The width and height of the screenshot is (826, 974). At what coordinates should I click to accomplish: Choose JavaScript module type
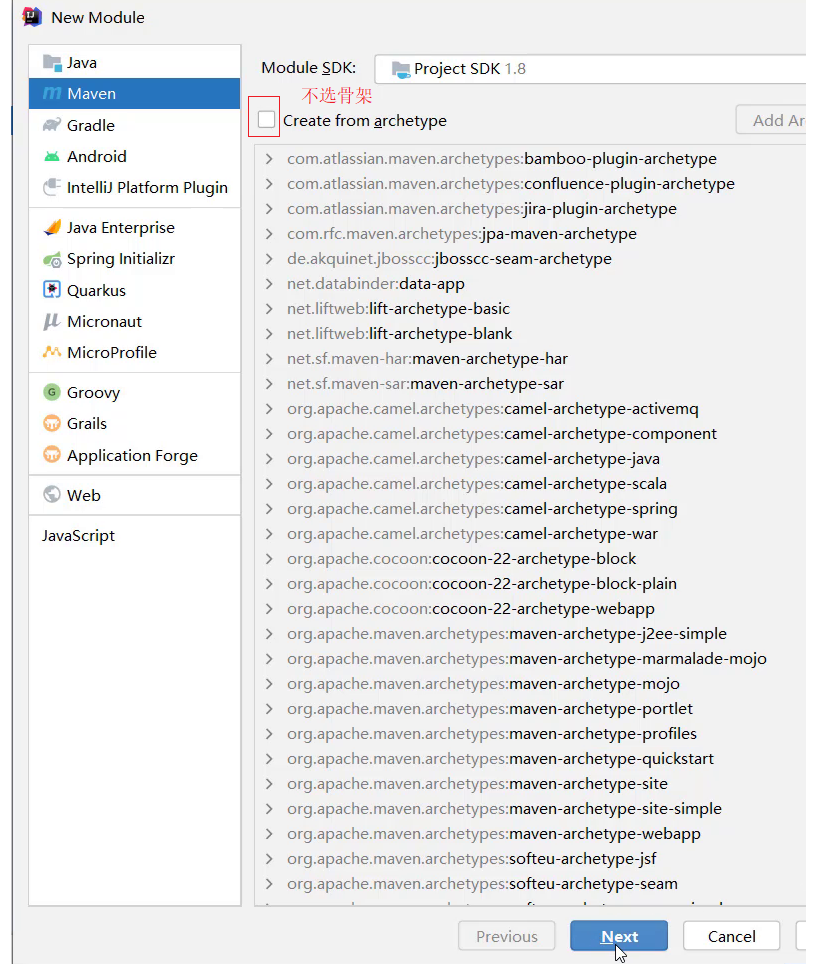(134, 535)
